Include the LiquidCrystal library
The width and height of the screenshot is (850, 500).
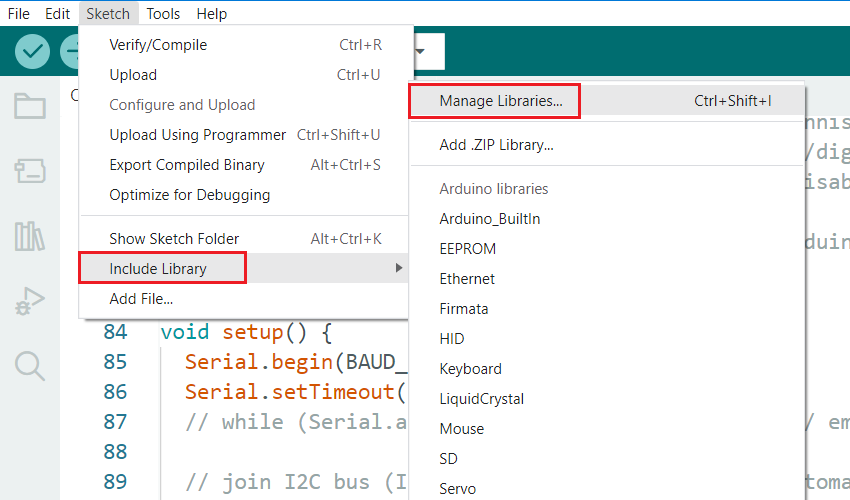click(482, 399)
